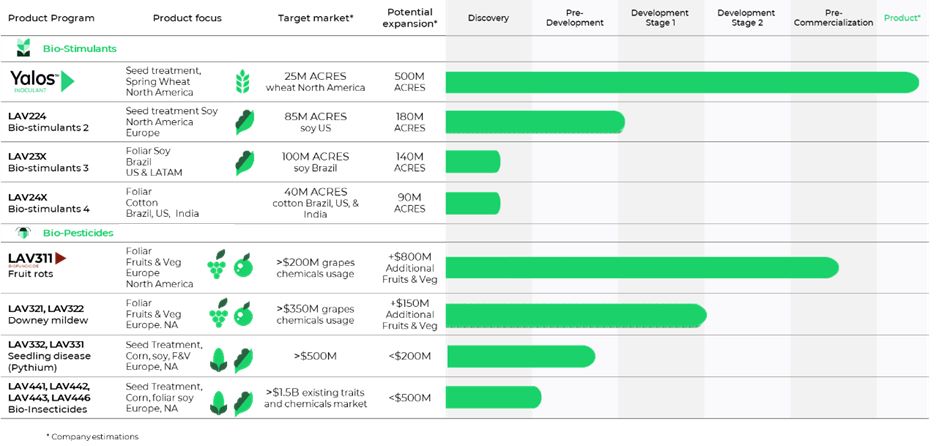The width and height of the screenshot is (936, 446).
Task: Click the soy leaf icon beside LAV224
Action: (x=244, y=122)
